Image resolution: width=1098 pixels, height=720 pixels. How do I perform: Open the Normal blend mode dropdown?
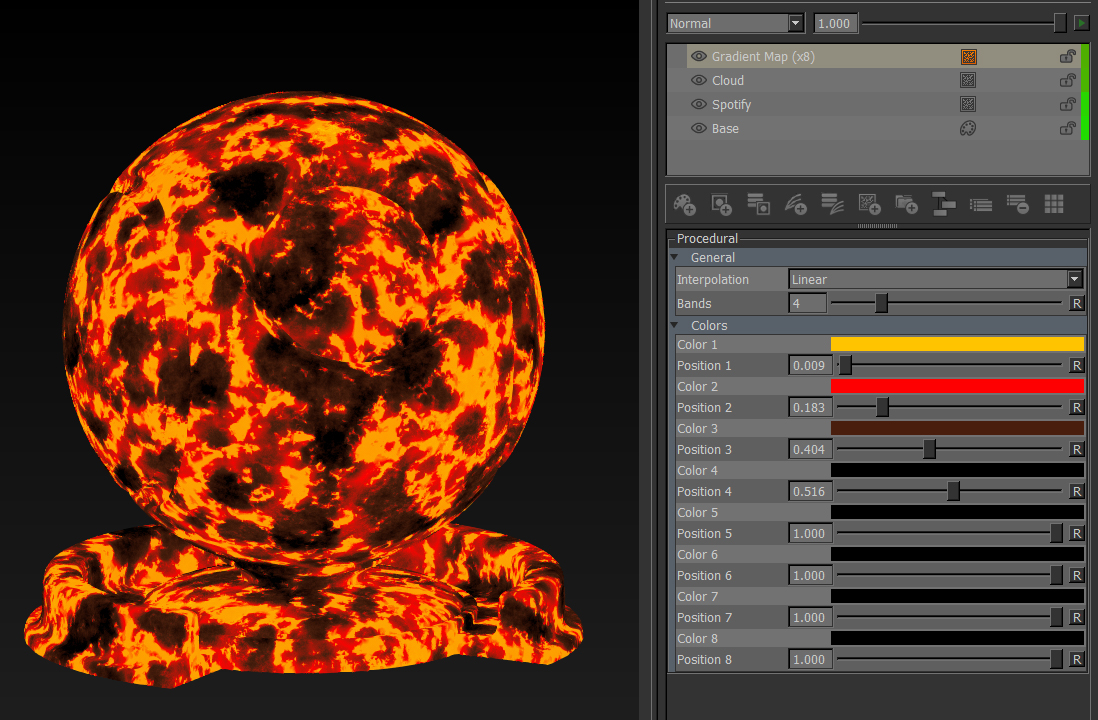(735, 23)
